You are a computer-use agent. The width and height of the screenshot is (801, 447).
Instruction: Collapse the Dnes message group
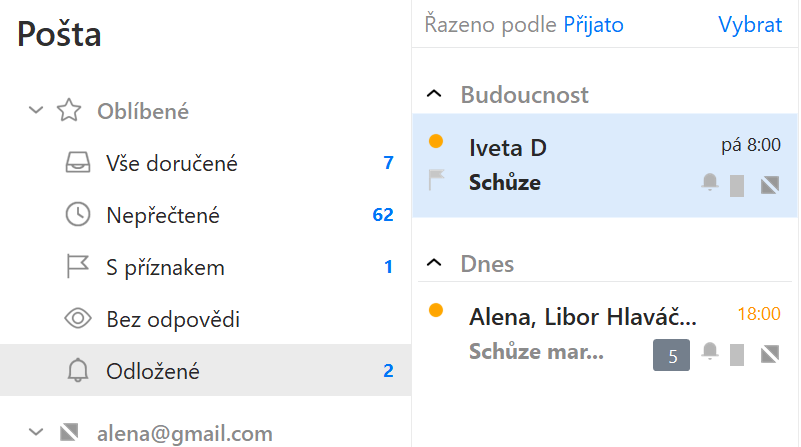click(x=434, y=263)
